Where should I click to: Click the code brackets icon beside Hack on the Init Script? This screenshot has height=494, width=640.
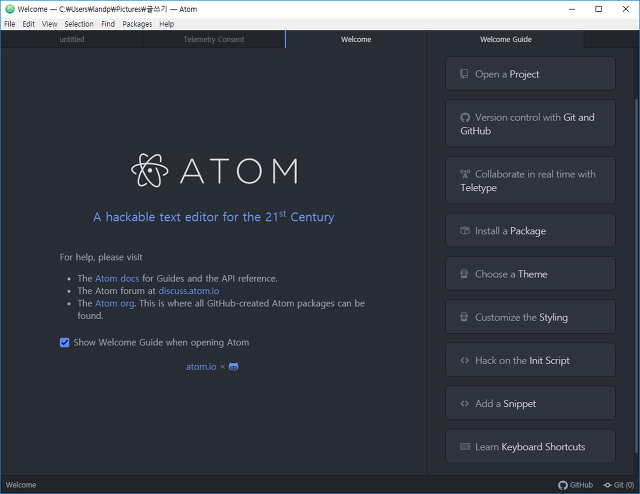tap(464, 360)
